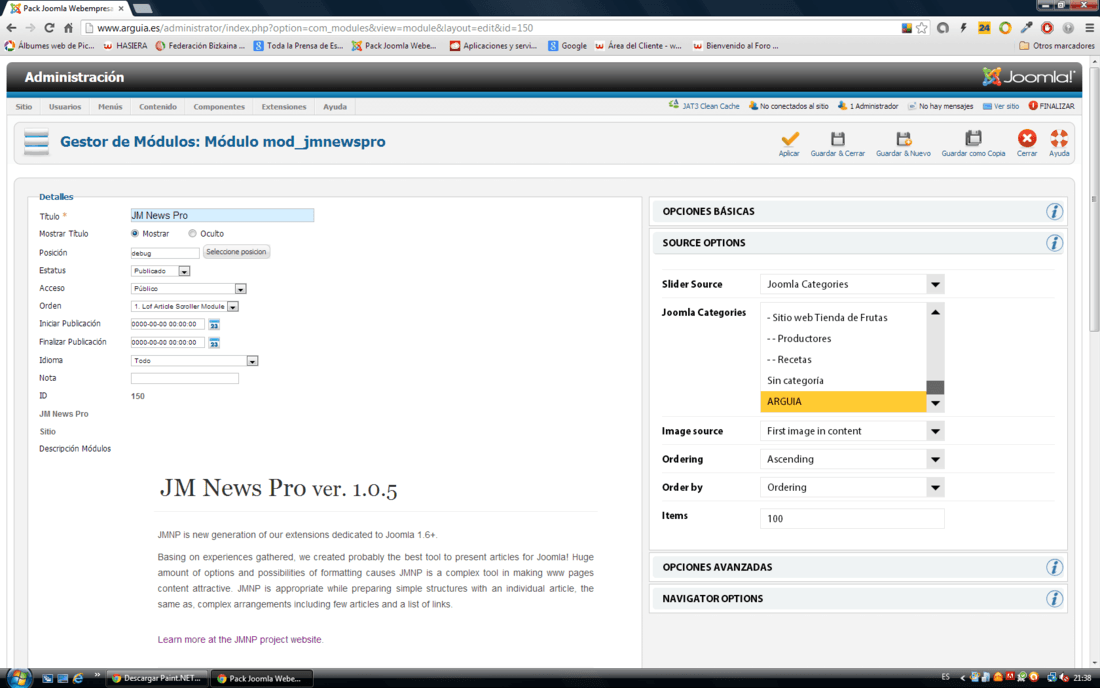Open the Image source dropdown
Image resolution: width=1100 pixels, height=688 pixels.
[x=852, y=431]
